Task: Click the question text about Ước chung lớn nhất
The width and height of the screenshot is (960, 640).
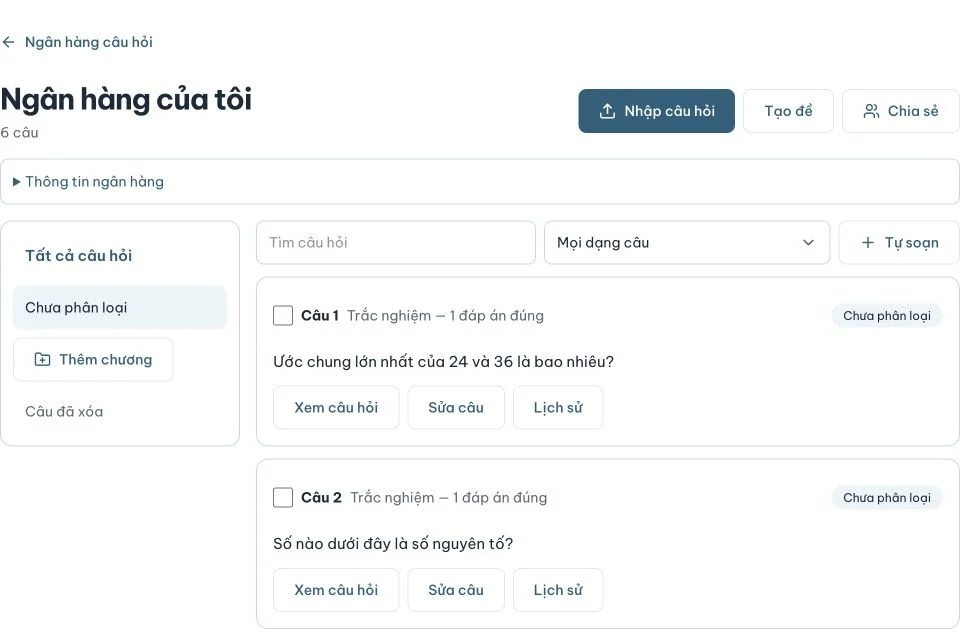Action: coord(443,361)
